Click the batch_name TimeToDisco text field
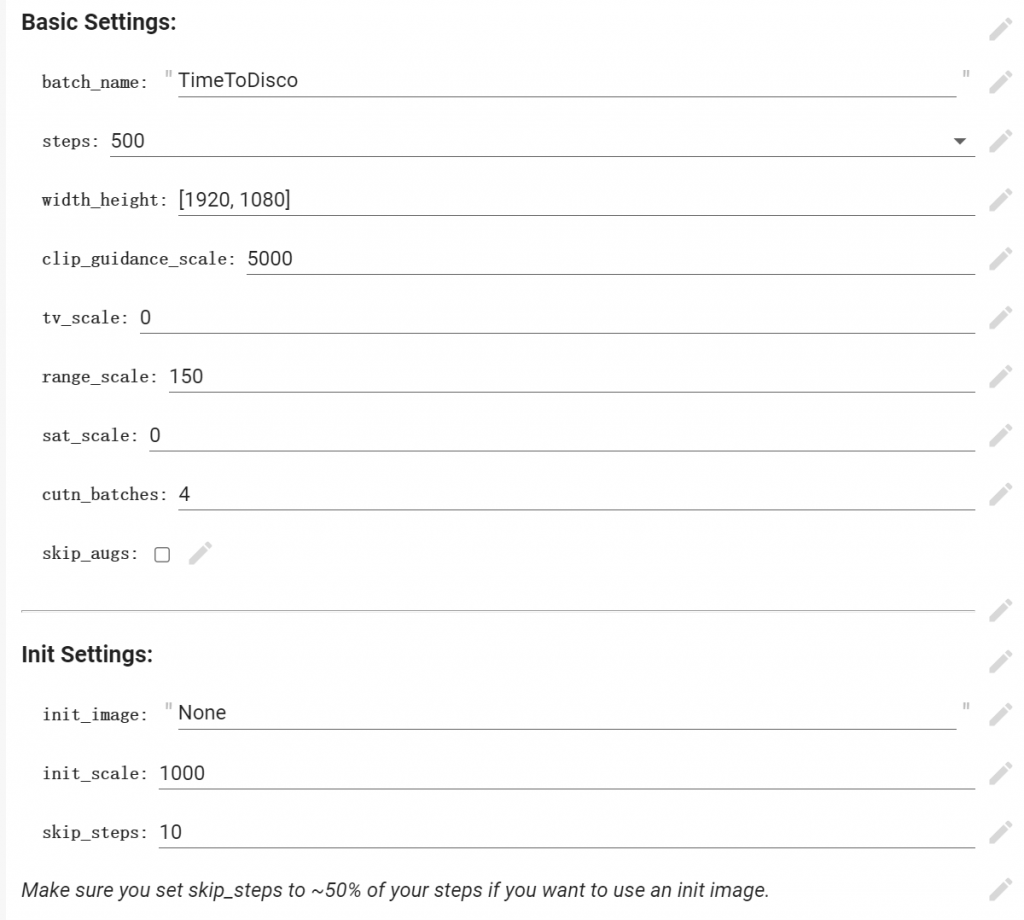 pyautogui.click(x=567, y=81)
